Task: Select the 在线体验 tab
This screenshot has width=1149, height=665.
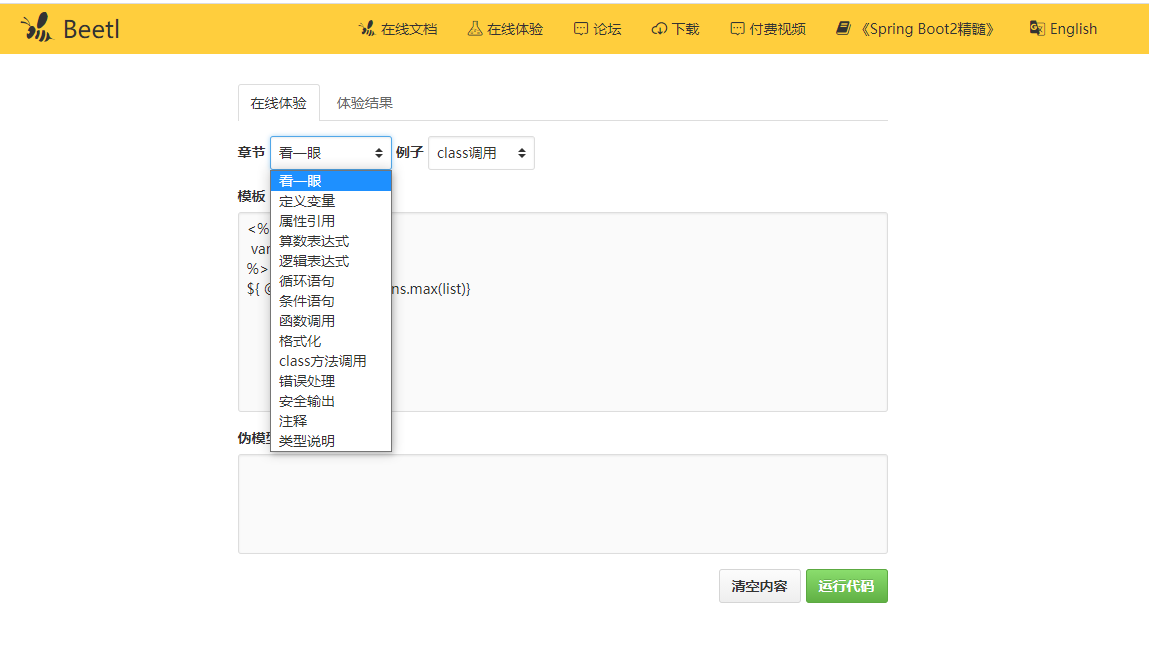Action: click(x=278, y=102)
